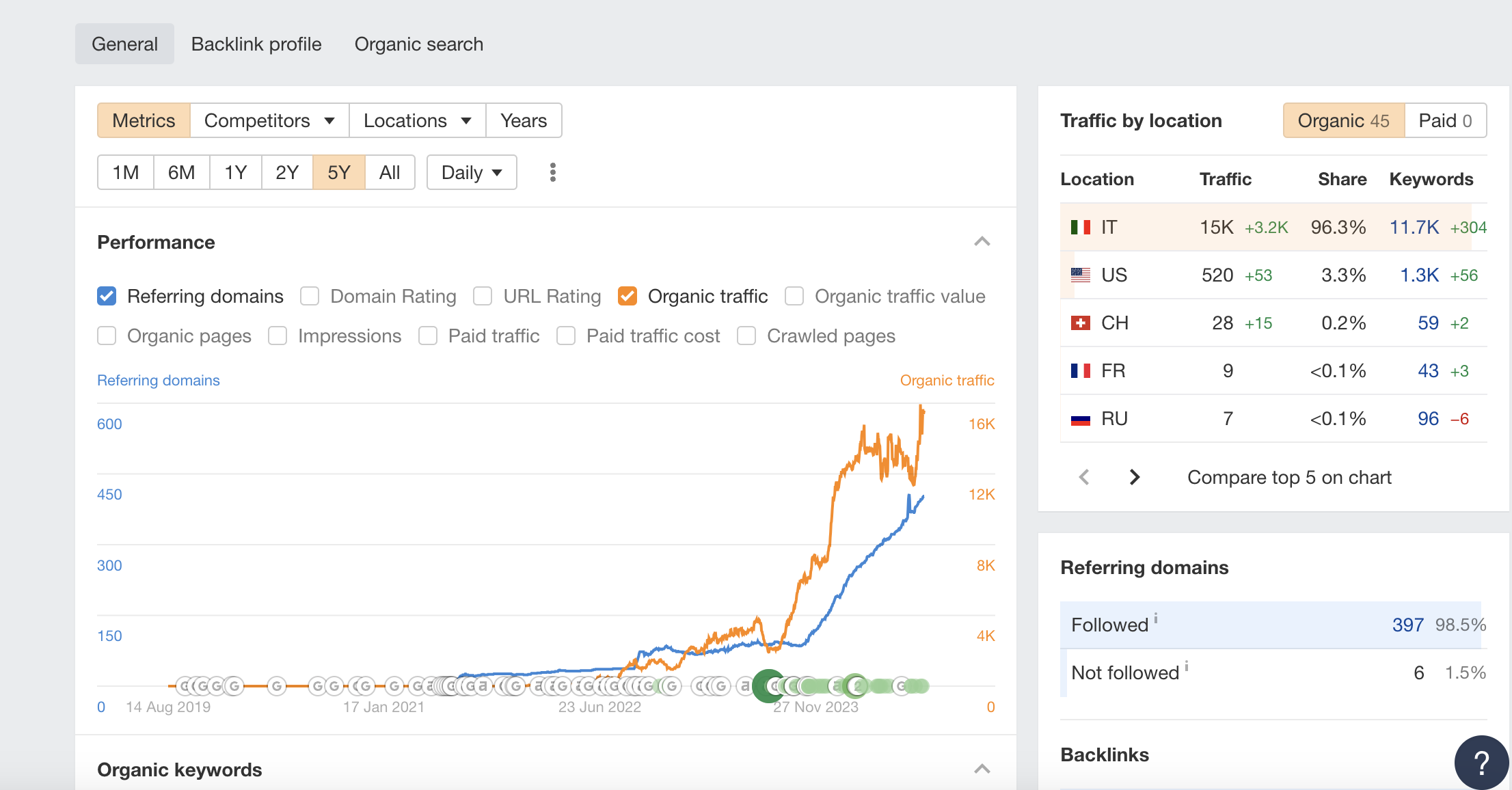The width and height of the screenshot is (1512, 790).
Task: Go to next locations page arrow
Action: [x=1135, y=477]
